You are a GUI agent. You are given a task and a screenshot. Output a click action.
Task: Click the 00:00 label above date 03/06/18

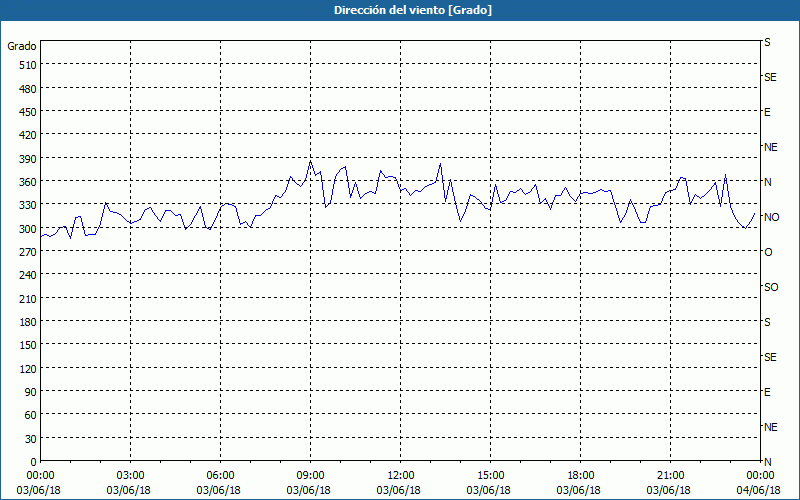click(x=41, y=476)
